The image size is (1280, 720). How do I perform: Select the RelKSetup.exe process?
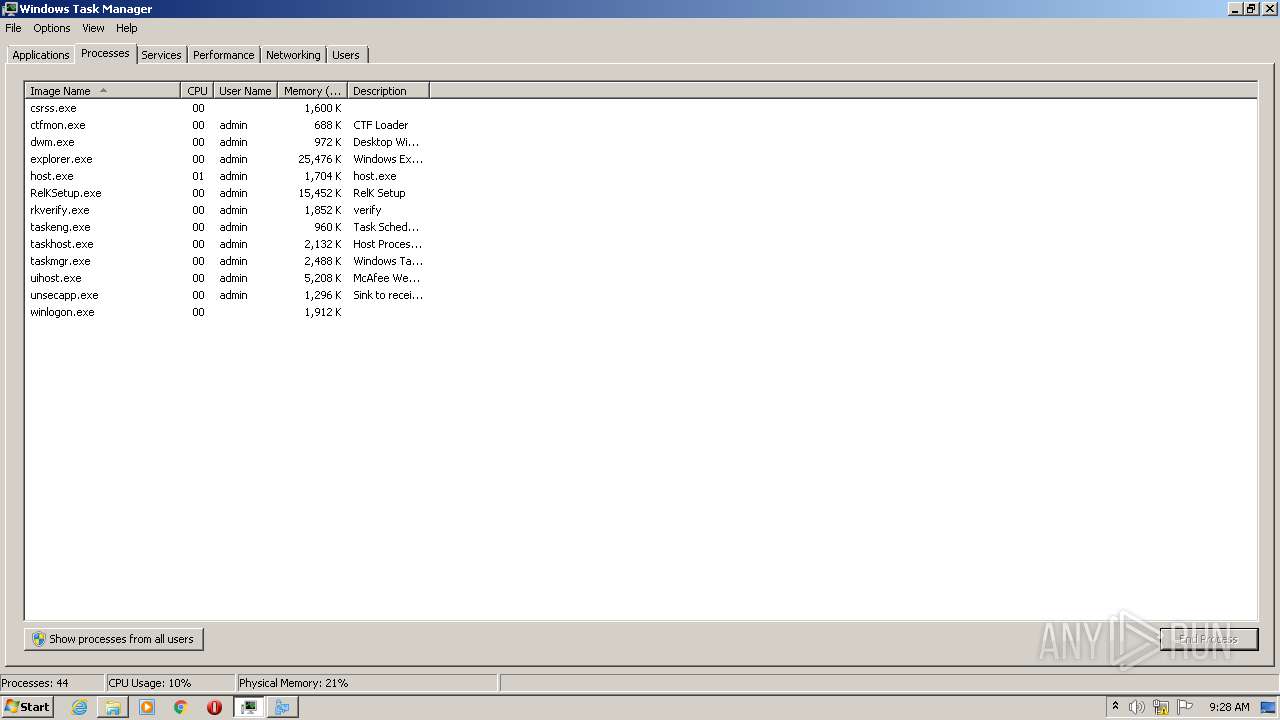[x=66, y=193]
